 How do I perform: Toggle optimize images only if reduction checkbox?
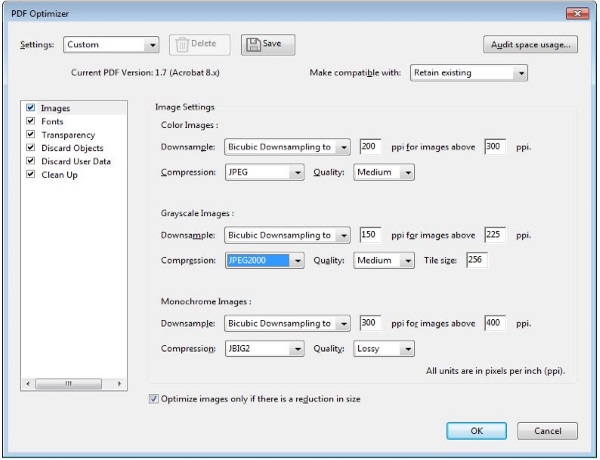153,399
